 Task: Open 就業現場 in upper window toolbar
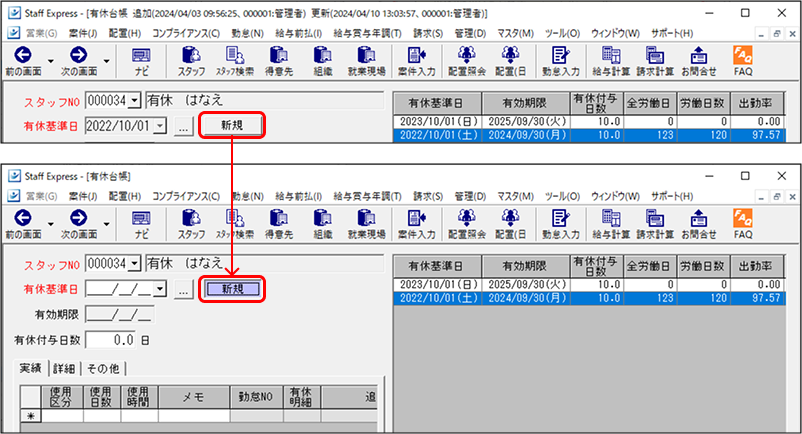(x=366, y=61)
